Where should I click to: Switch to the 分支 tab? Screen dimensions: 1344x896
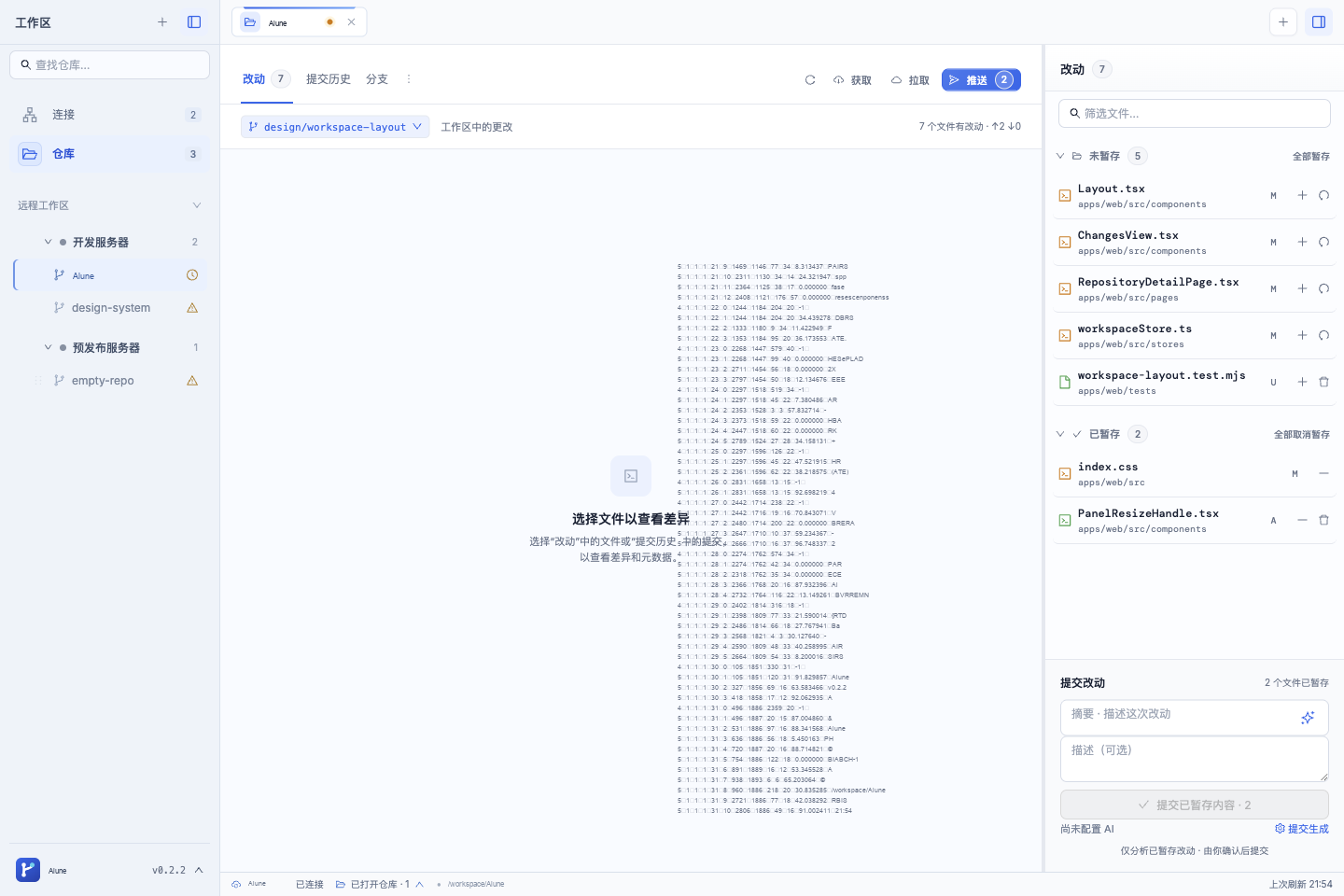pyautogui.click(x=377, y=79)
